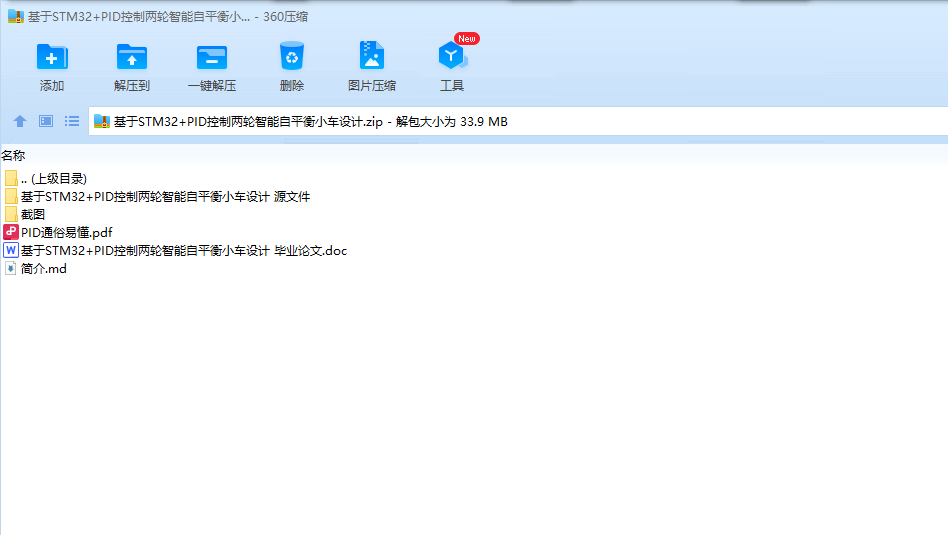Click the Word icon of 毕业论文.doc
This screenshot has width=948, height=535.
pyautogui.click(x=11, y=250)
